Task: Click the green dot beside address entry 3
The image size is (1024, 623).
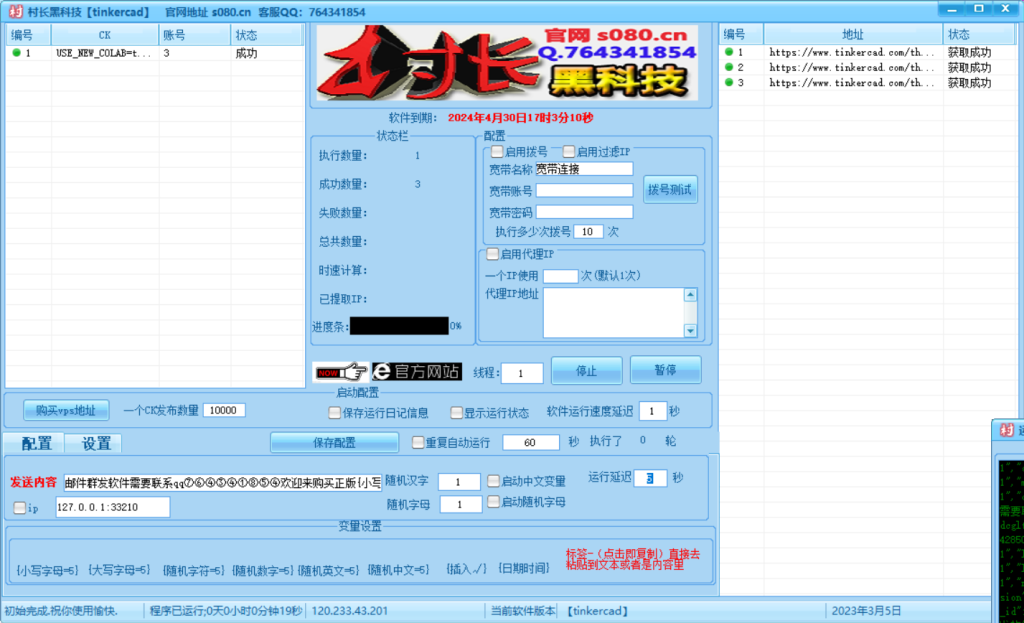Action: point(728,82)
